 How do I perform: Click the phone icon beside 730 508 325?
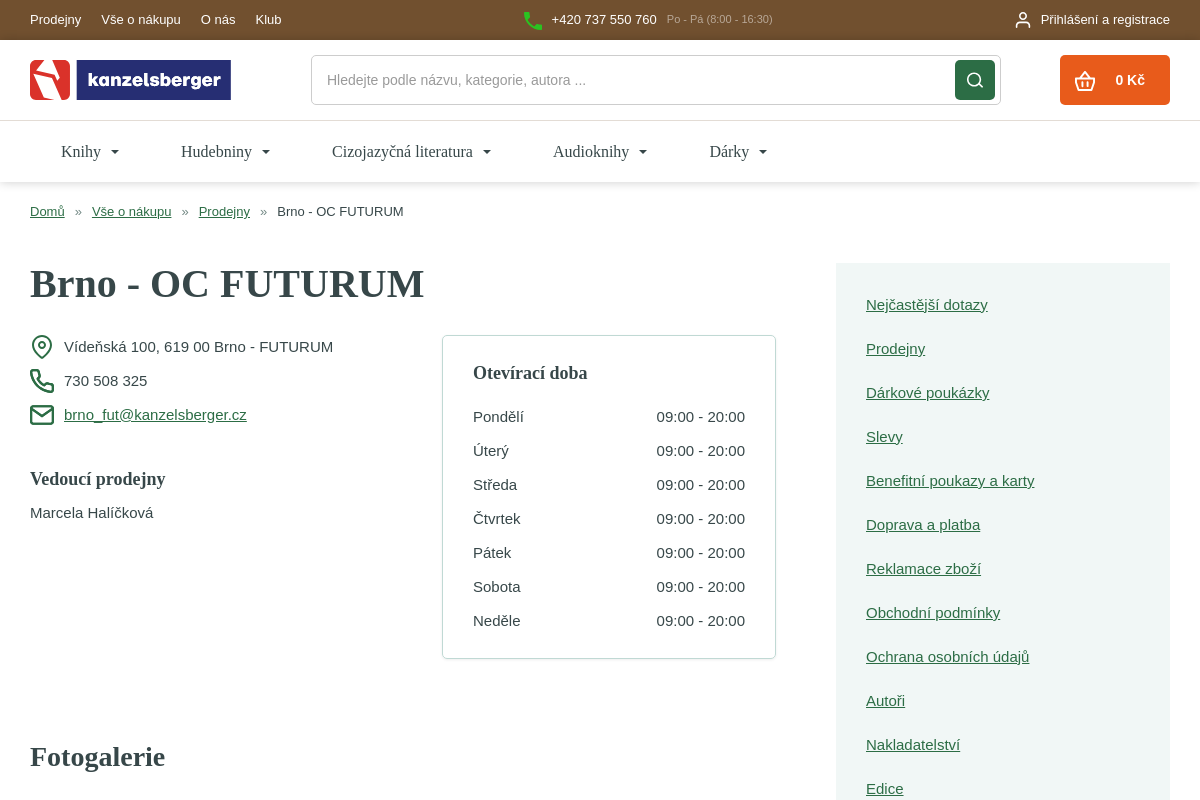(42, 381)
